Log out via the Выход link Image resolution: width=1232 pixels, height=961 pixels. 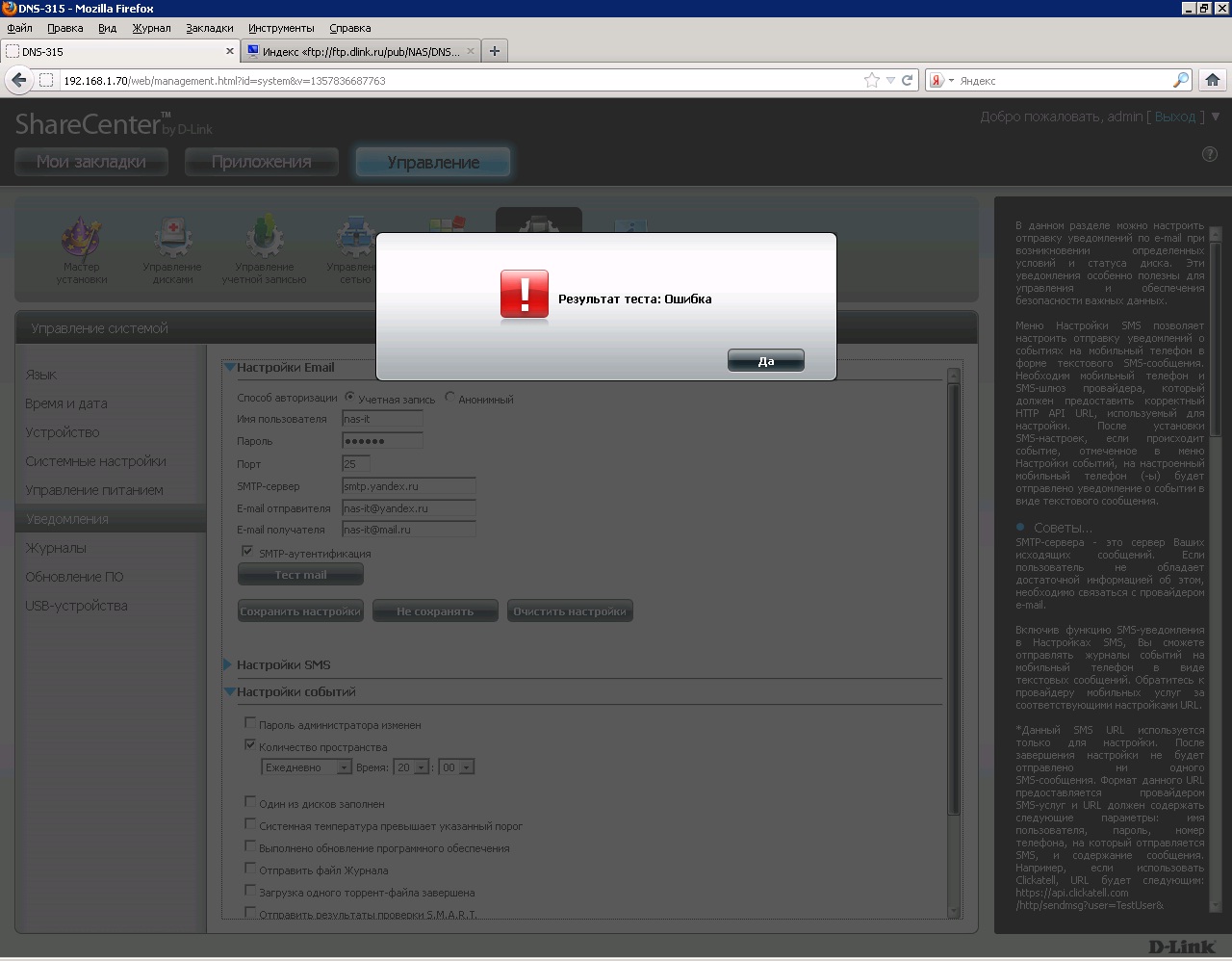coord(1175,117)
